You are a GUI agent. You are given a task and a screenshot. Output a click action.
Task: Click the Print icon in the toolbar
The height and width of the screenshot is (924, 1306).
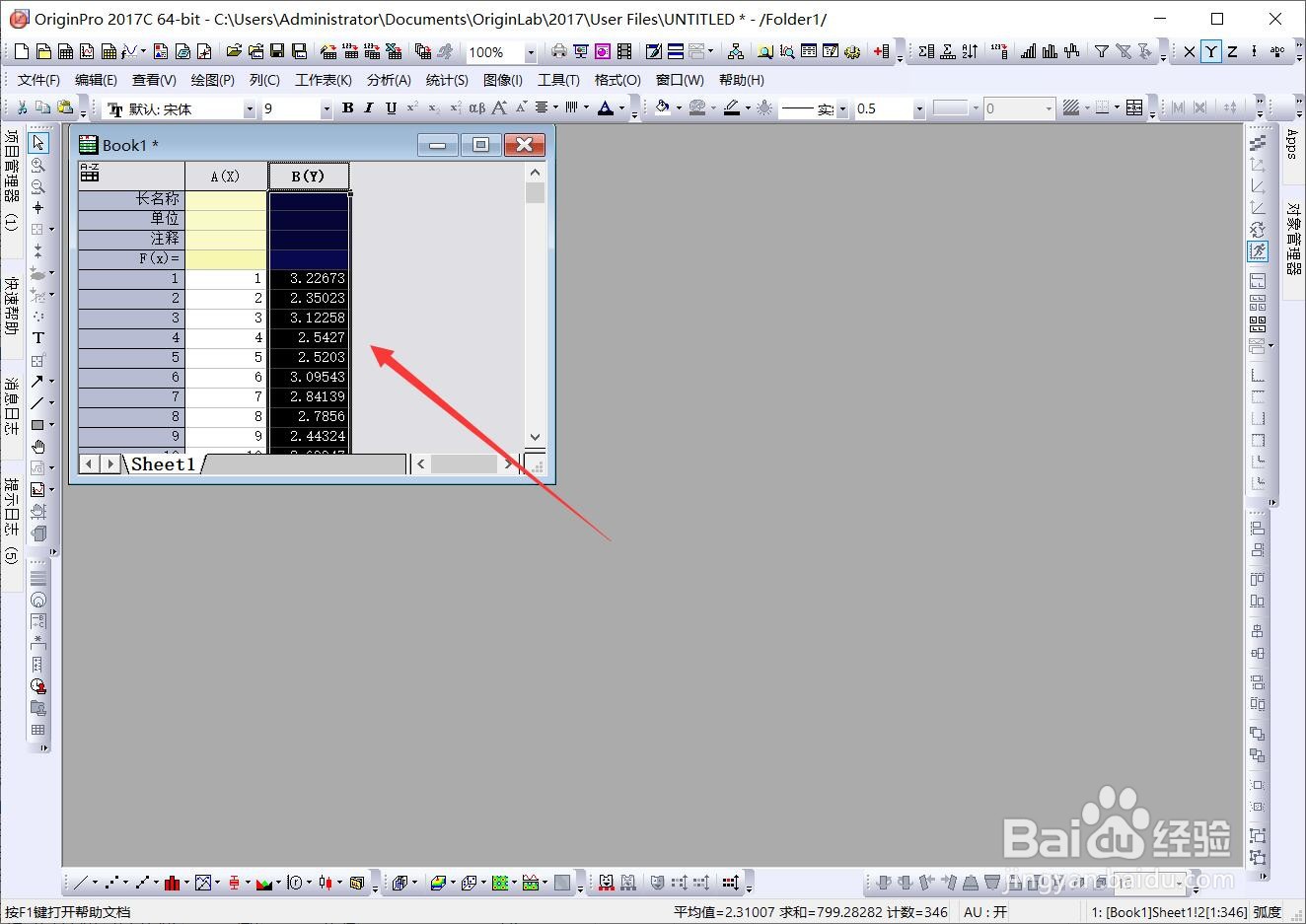[x=559, y=51]
